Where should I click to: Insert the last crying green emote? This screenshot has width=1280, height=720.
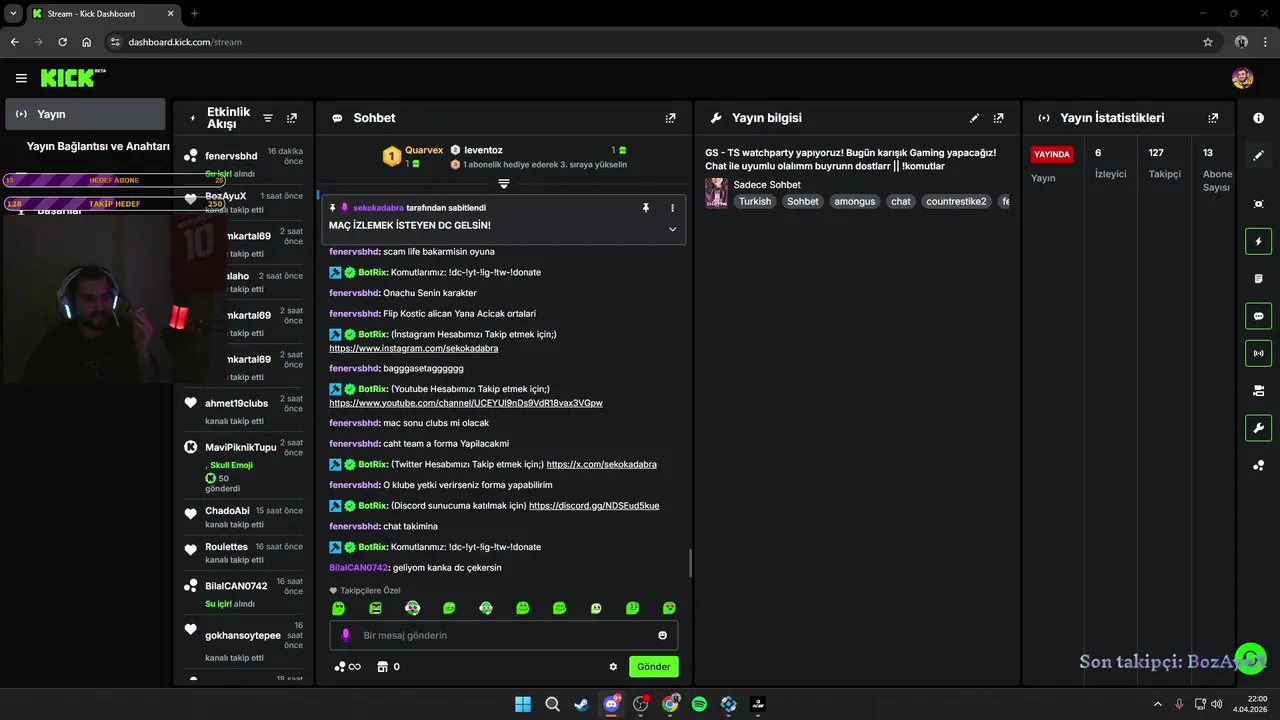(x=669, y=608)
